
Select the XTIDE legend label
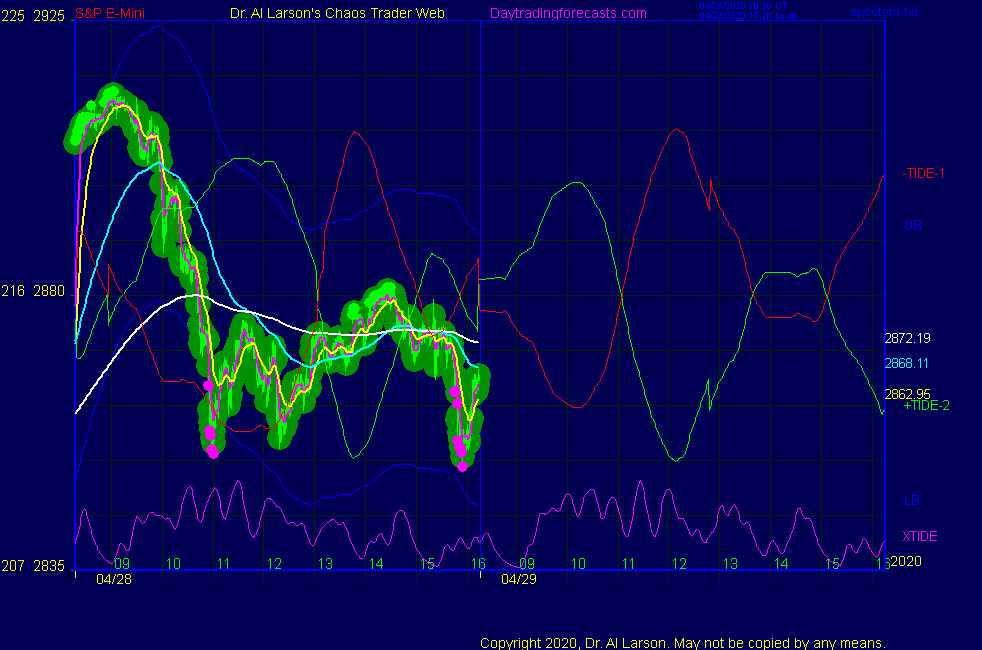pyautogui.click(x=920, y=537)
